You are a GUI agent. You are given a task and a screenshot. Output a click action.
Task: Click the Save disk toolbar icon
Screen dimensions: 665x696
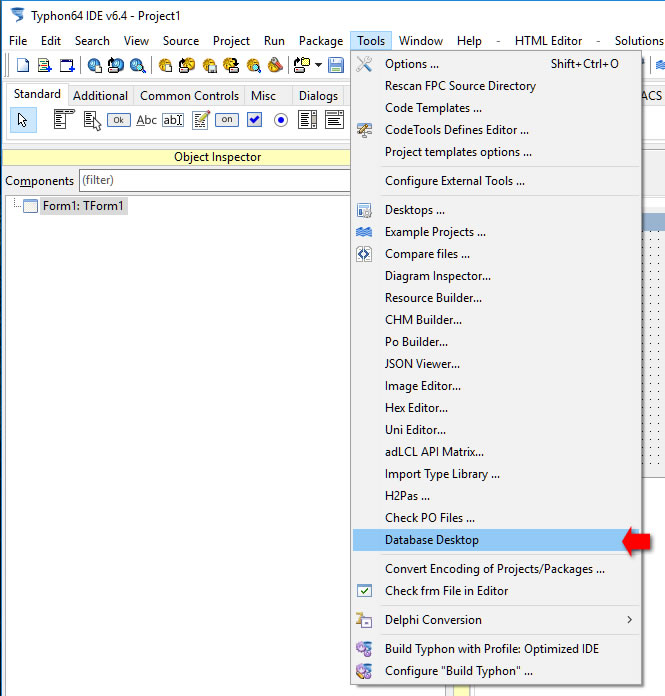click(x=336, y=65)
